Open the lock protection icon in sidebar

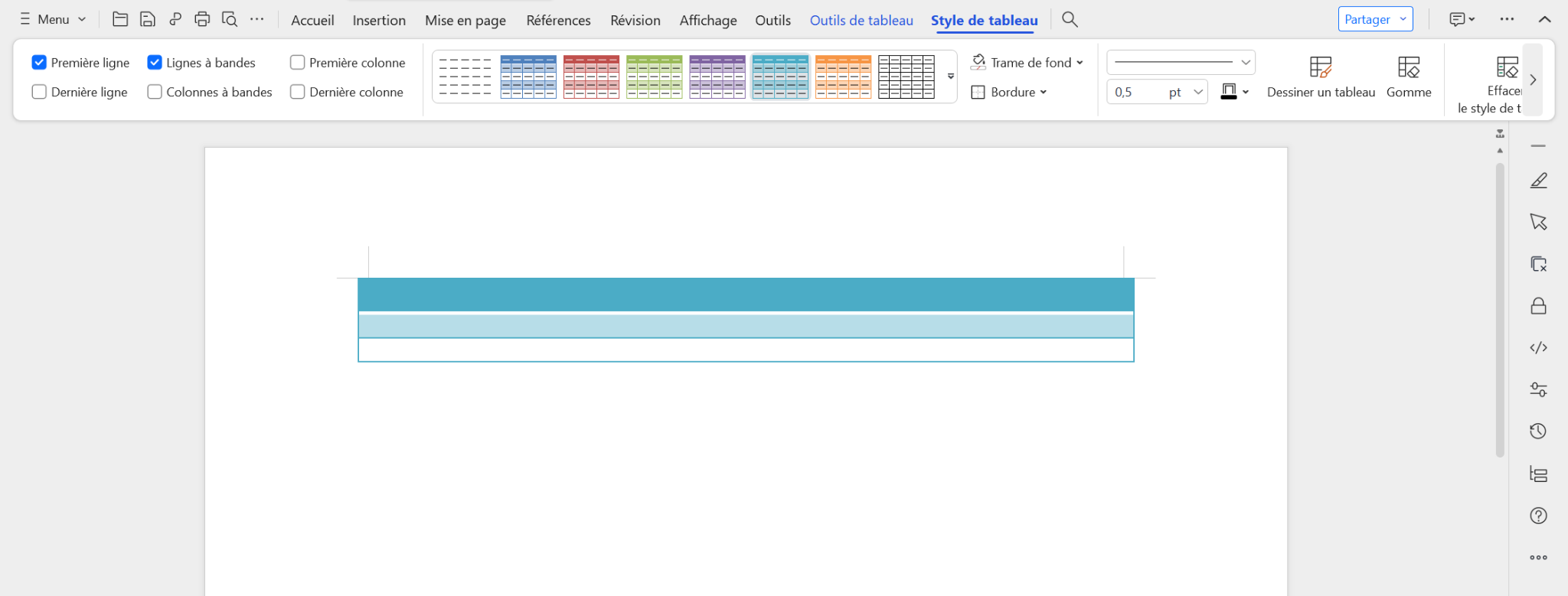click(1539, 306)
